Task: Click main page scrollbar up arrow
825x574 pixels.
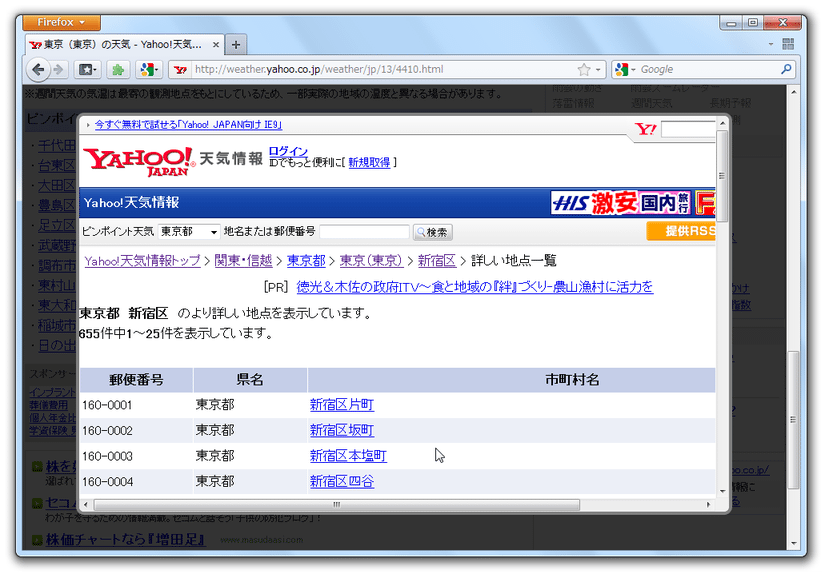Action: (x=793, y=92)
